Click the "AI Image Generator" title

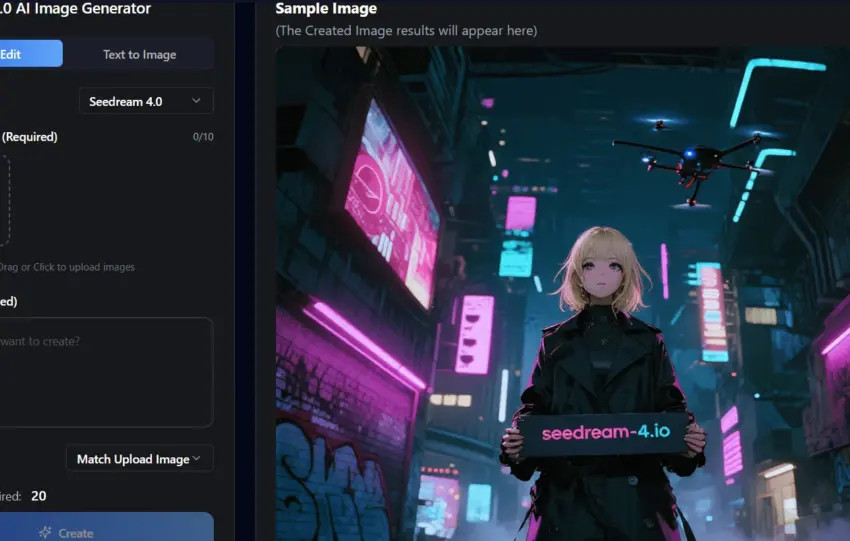pyautogui.click(x=83, y=8)
